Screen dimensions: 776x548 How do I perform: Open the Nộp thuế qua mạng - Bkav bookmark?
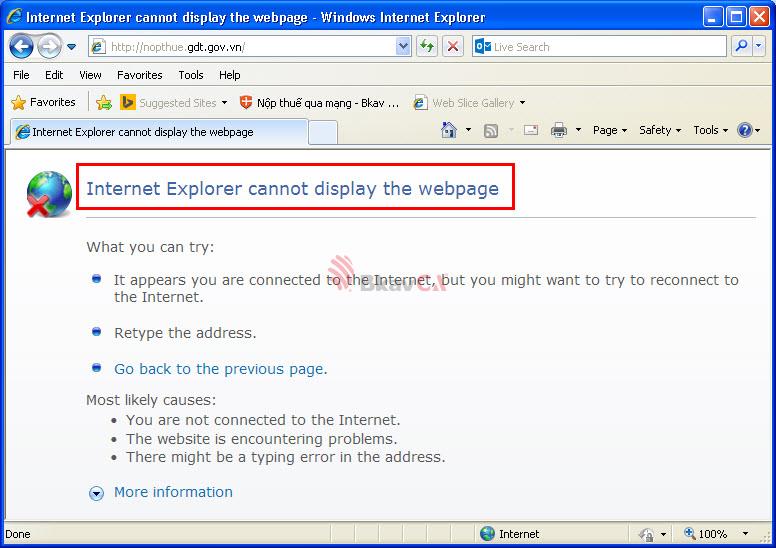(x=319, y=102)
